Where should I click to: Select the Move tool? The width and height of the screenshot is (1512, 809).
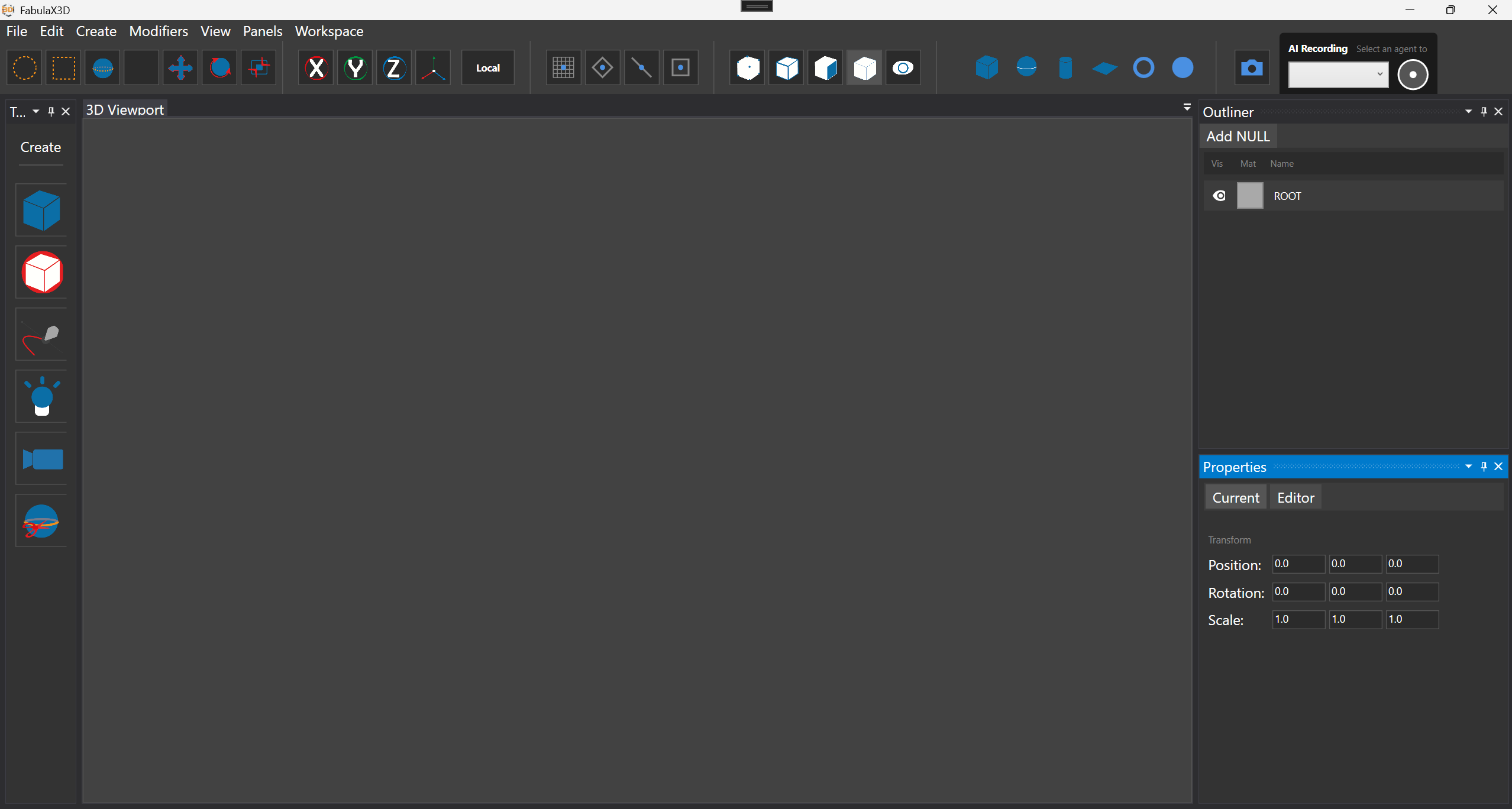click(180, 67)
